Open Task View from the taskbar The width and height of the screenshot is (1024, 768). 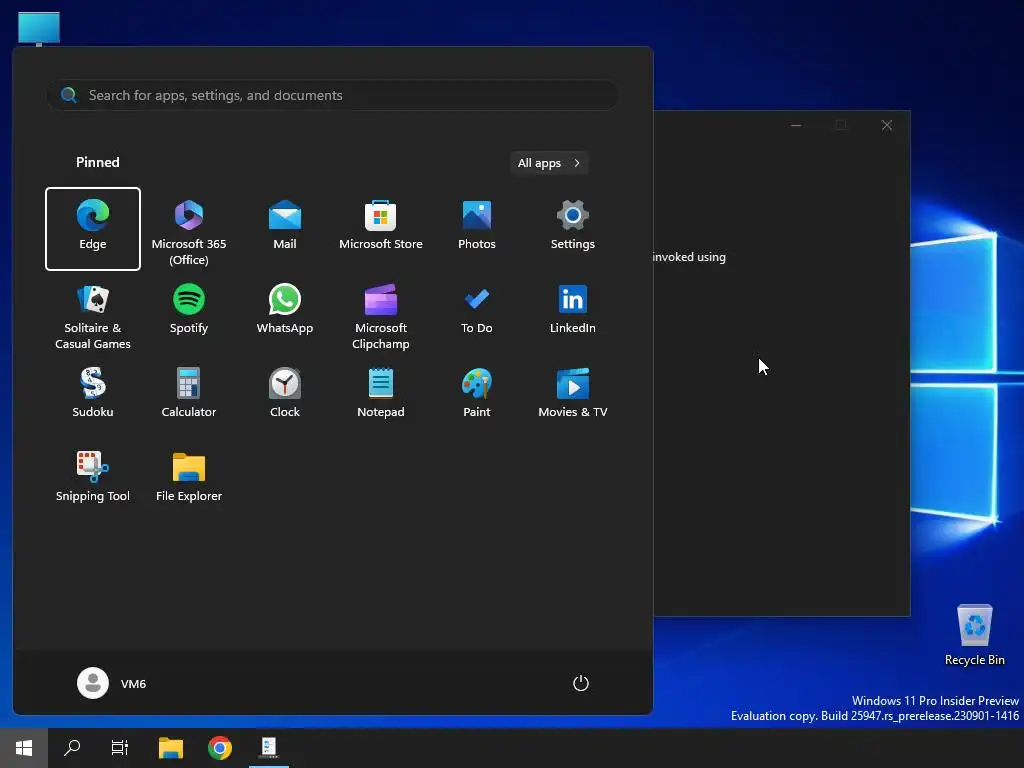click(x=120, y=748)
